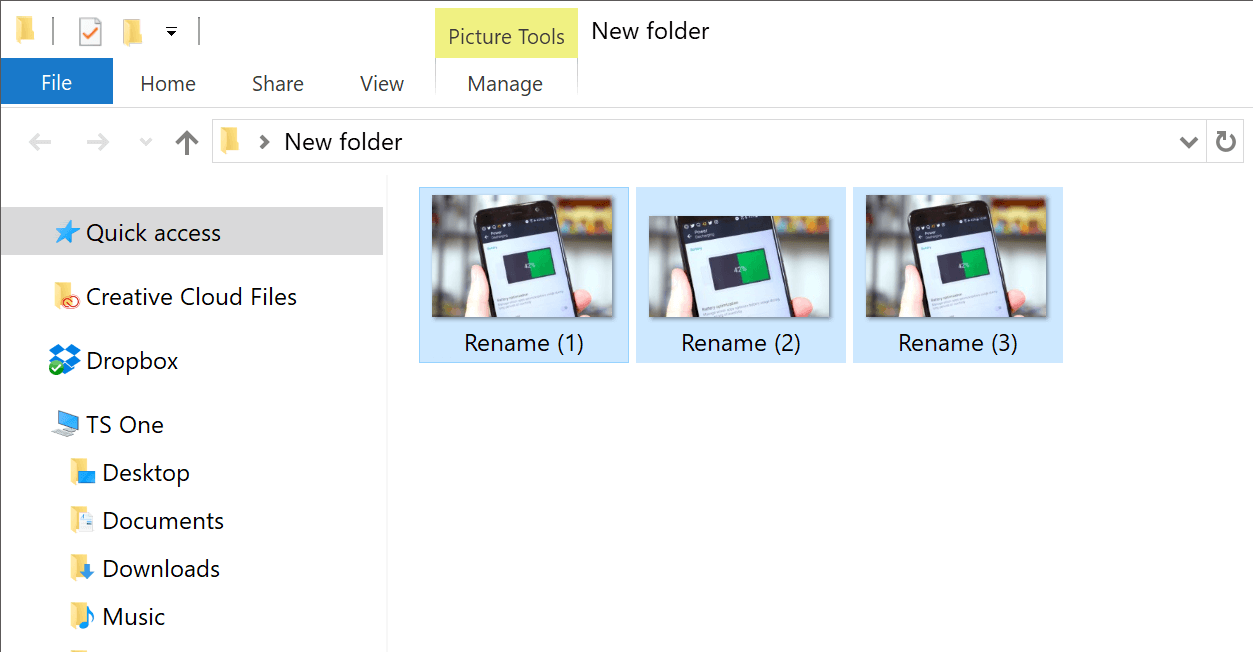Refresh the New folder view
Screen dimensions: 1253x652
[1226, 142]
